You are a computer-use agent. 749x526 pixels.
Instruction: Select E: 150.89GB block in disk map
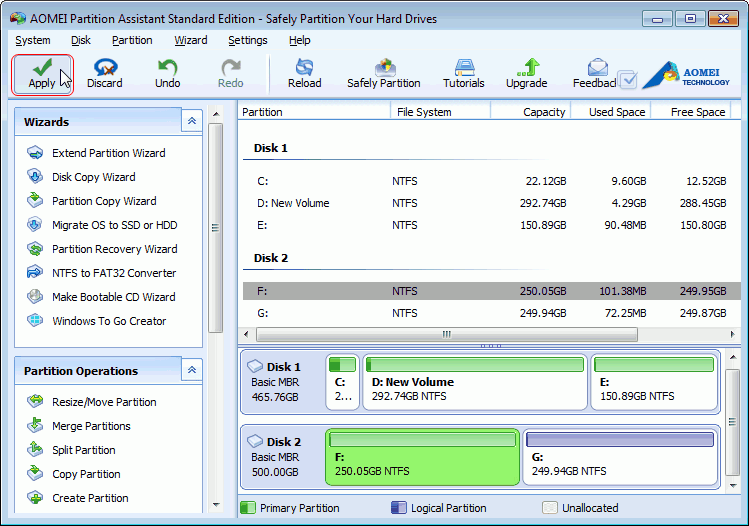click(x=654, y=382)
